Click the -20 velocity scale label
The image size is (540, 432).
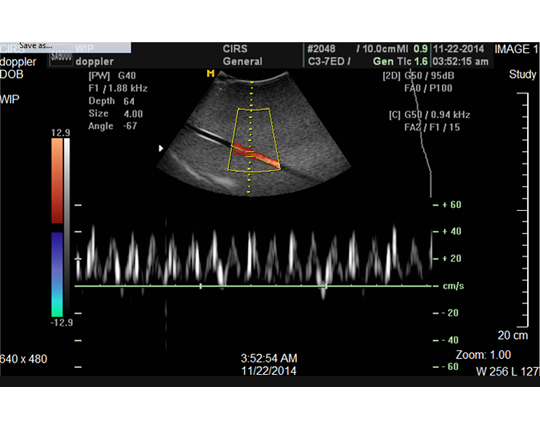coord(451,313)
